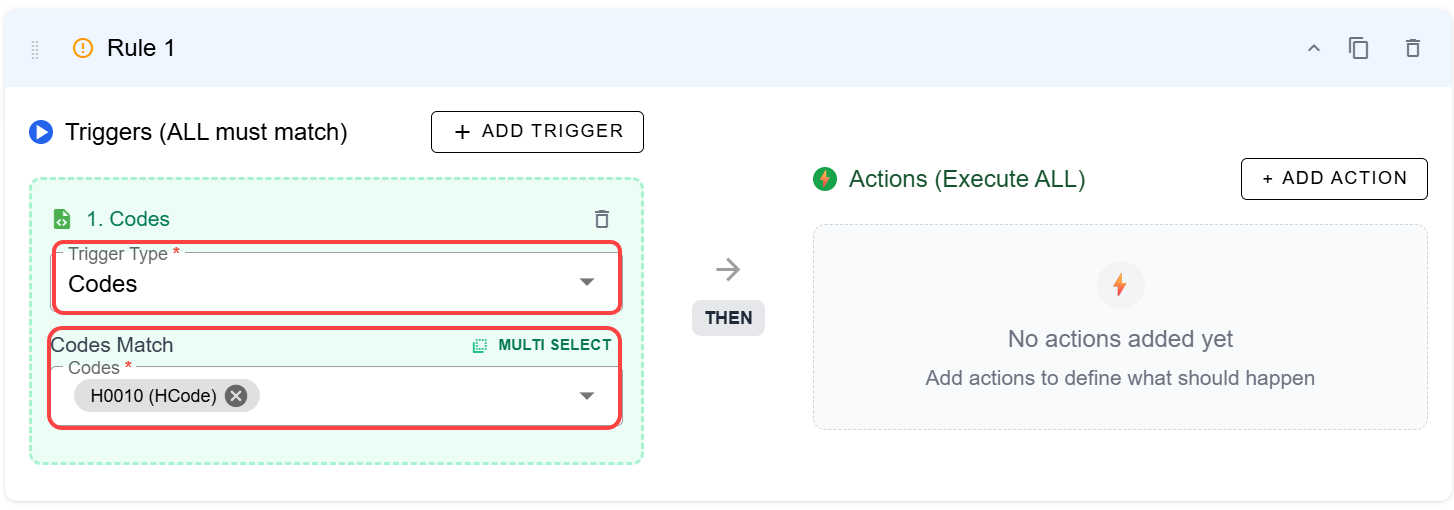Click the blue Triggers play icon
Screen dimensions: 1454x510
(41, 132)
